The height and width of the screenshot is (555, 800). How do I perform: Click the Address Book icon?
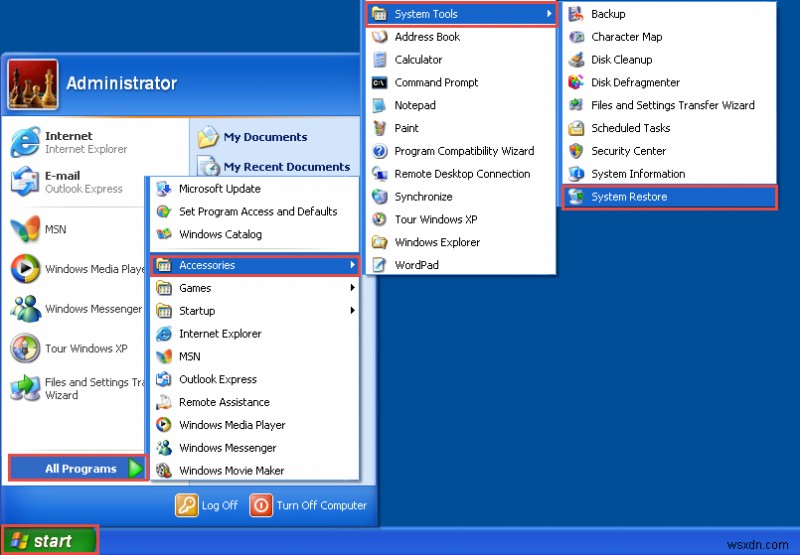click(379, 37)
